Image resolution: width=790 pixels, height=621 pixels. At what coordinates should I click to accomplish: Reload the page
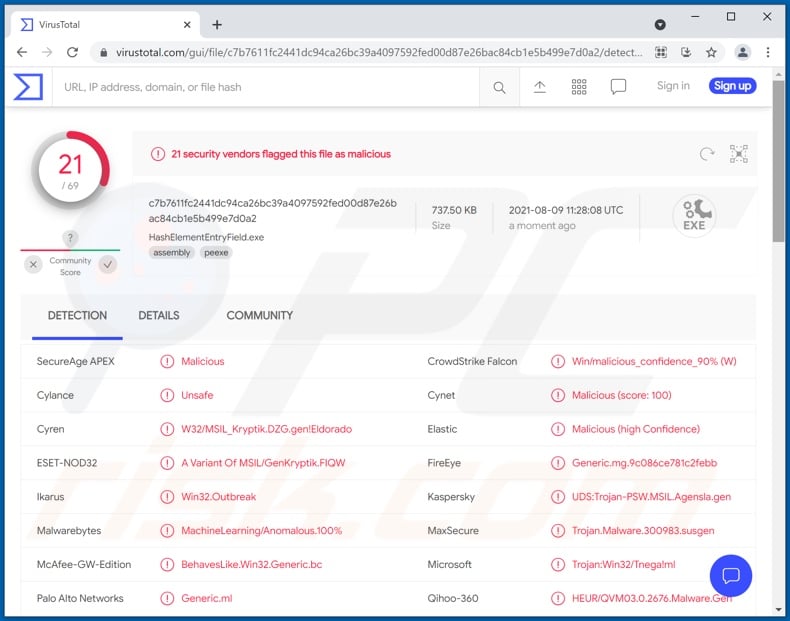click(x=73, y=52)
